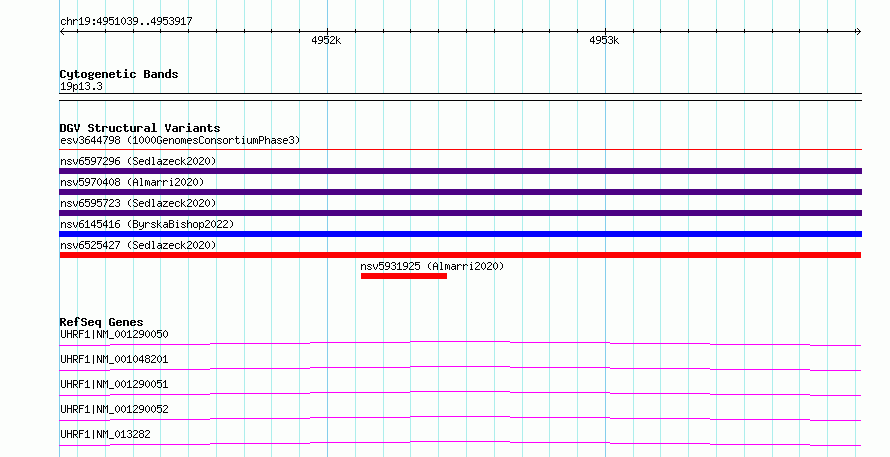Click the right arrow of the ruler
This screenshot has width=890, height=457.
click(x=859, y=32)
